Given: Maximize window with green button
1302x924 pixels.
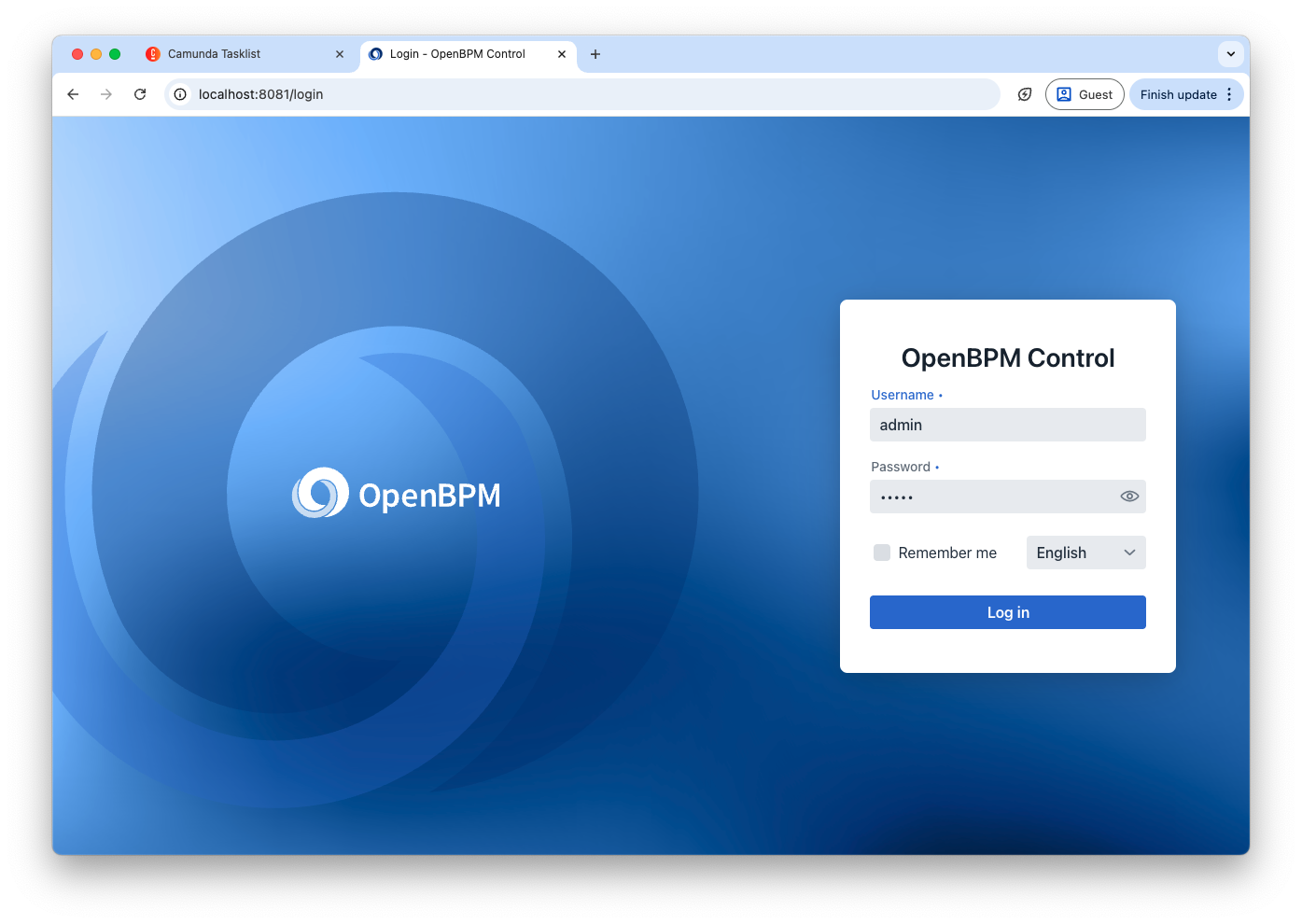Looking at the screenshot, I should click(x=115, y=54).
